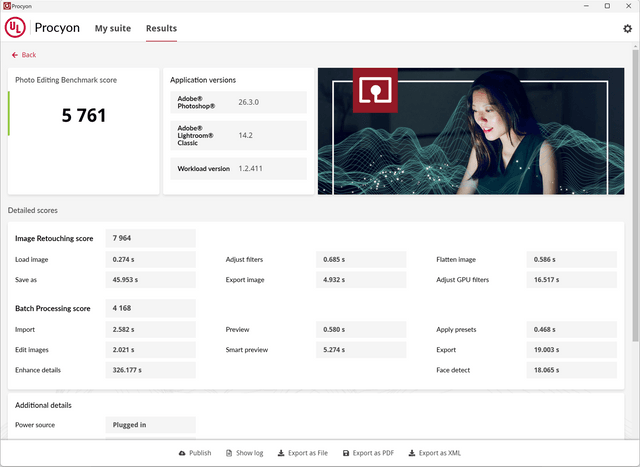The width and height of the screenshot is (640, 467).
Task: Click Export image value 4.932 s
Action: pyautogui.click(x=361, y=280)
